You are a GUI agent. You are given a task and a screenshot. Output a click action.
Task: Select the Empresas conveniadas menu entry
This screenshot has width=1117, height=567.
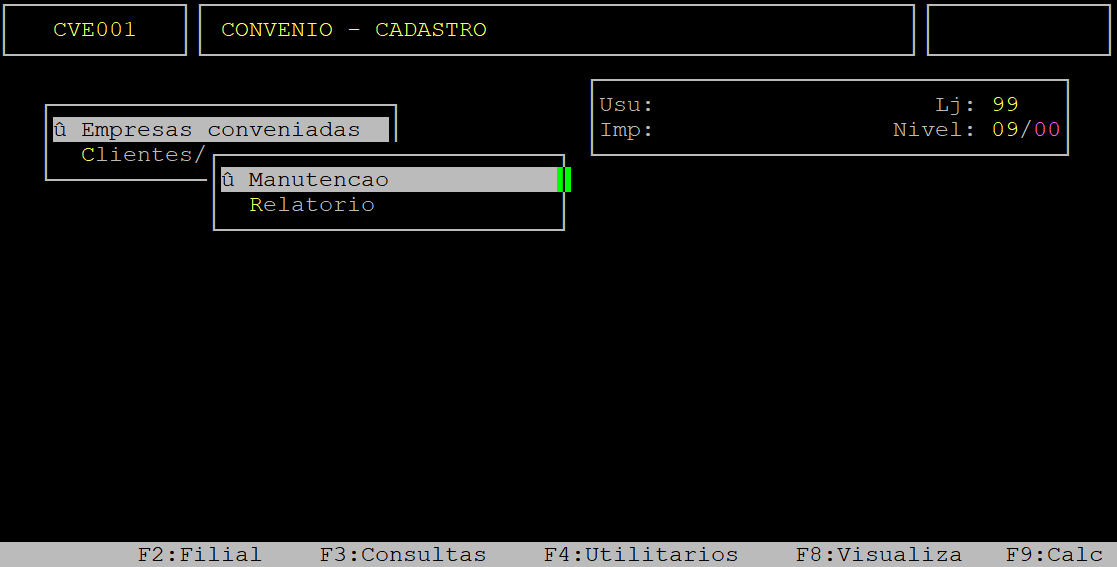coord(221,130)
